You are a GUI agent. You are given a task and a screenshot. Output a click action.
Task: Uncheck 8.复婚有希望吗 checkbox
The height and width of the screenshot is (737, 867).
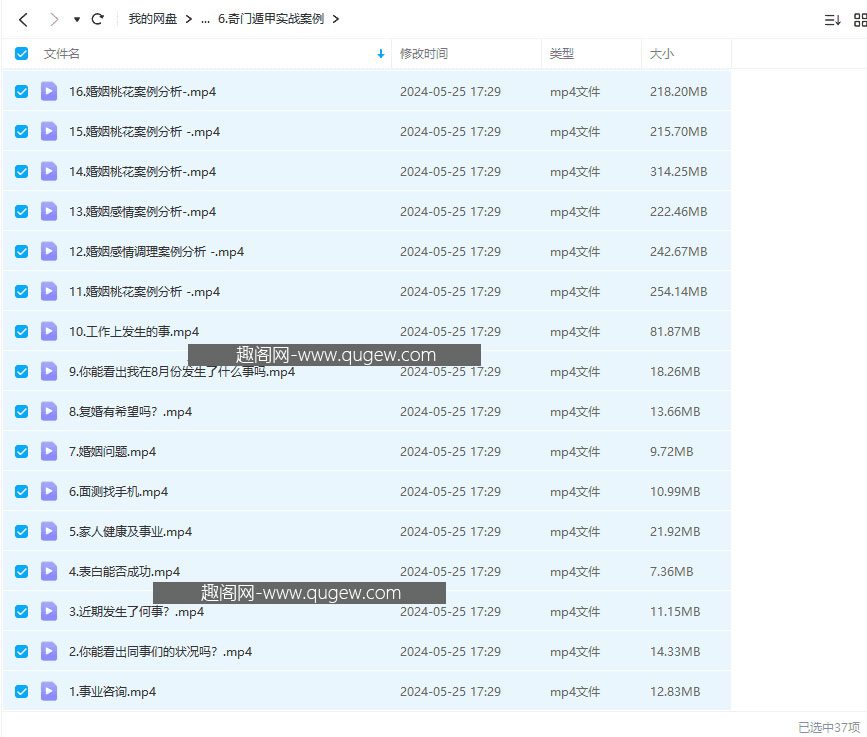pos(22,411)
